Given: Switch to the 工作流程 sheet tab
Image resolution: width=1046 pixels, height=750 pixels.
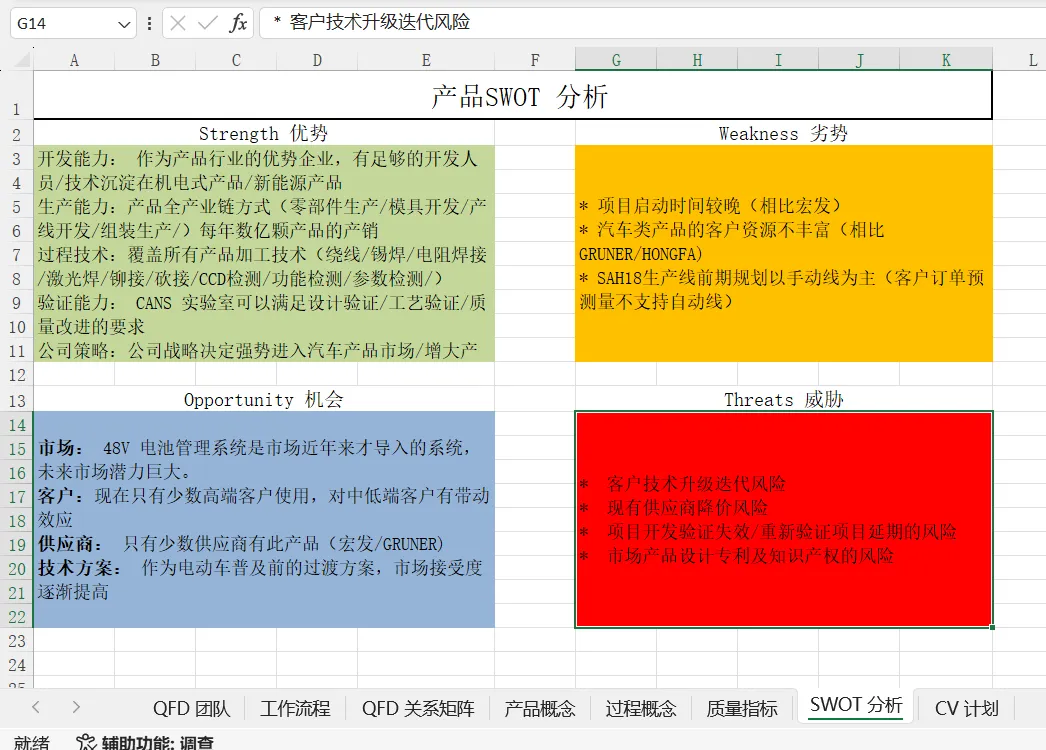Looking at the screenshot, I should pyautogui.click(x=295, y=708).
